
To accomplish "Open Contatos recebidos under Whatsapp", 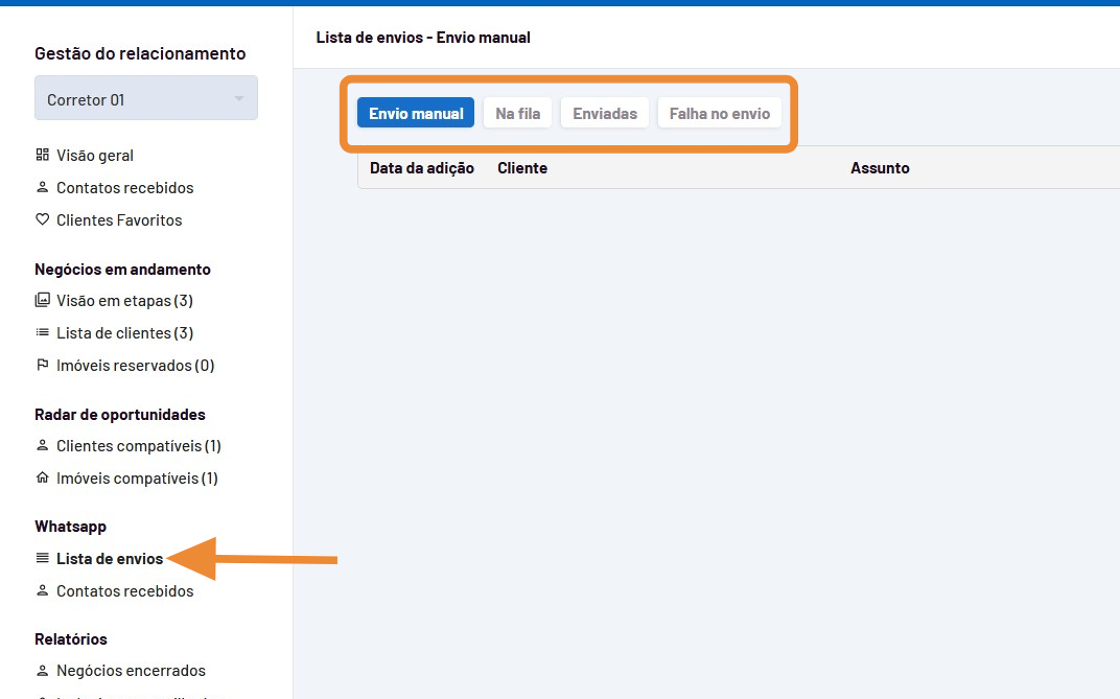I will click(x=125, y=591).
